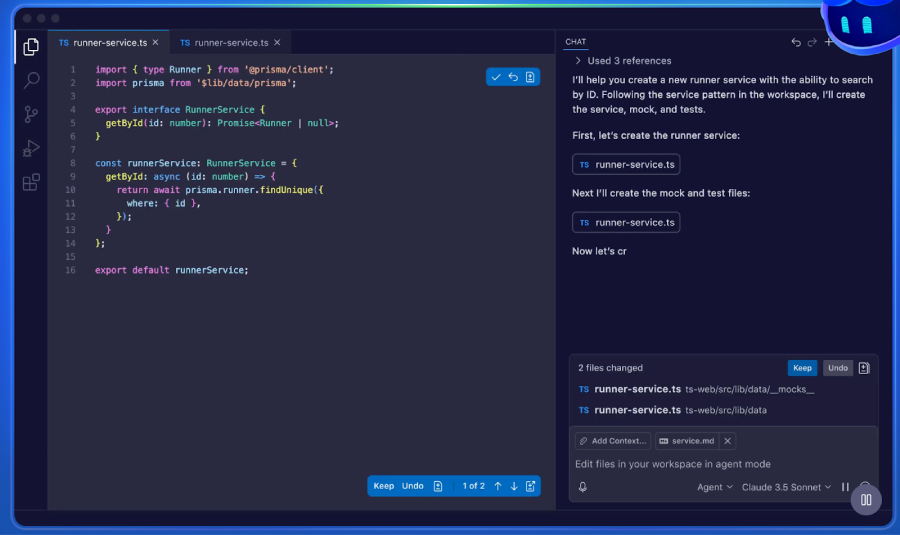The image size is (900, 535).
Task: Open runner-service.ts in ts-web/src/lib/data changed file
Action: tap(672, 410)
